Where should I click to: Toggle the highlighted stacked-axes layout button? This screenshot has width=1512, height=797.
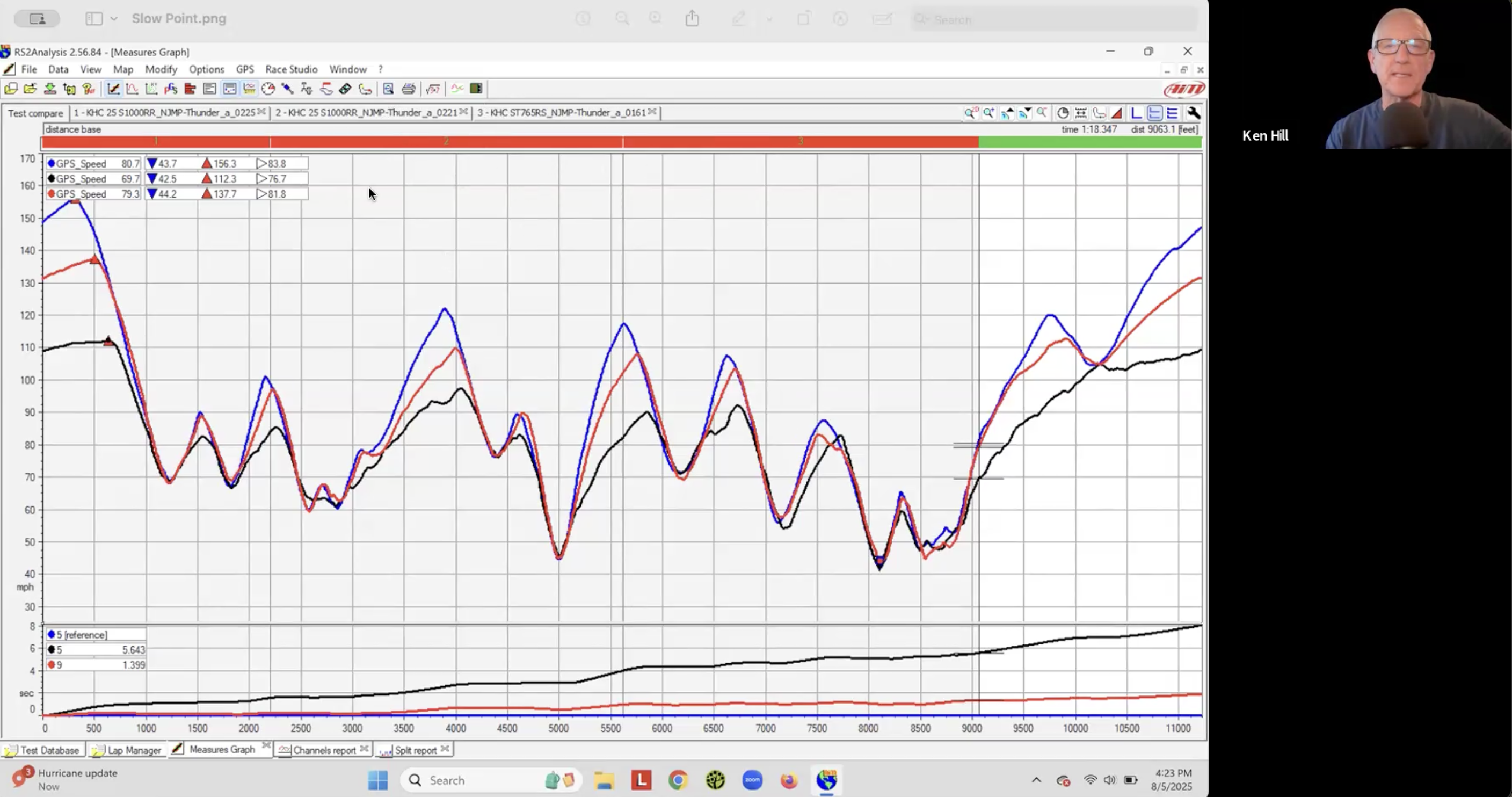click(x=1154, y=113)
